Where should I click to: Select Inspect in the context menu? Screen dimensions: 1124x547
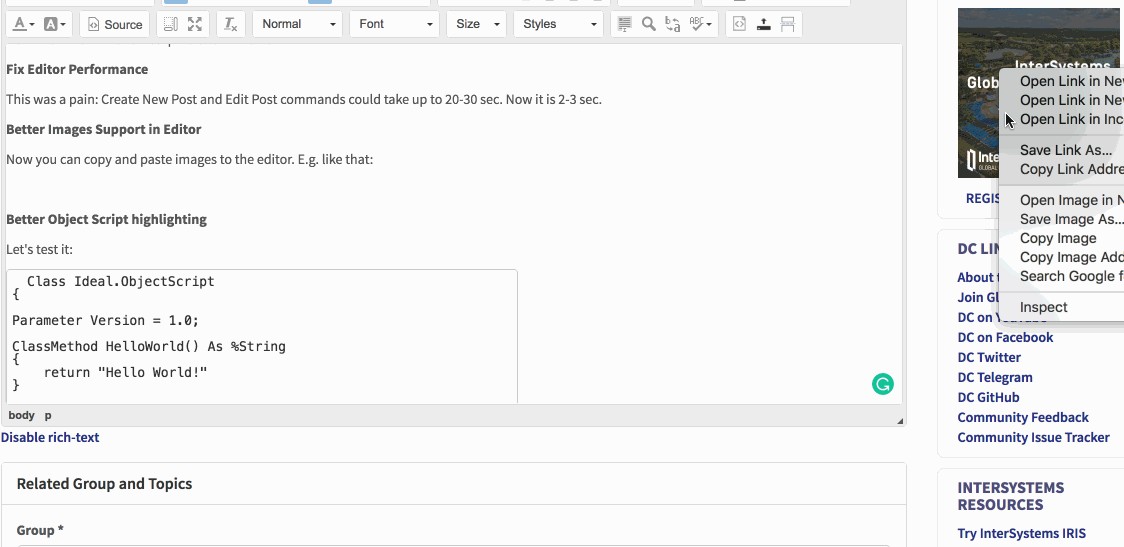coord(1043,307)
